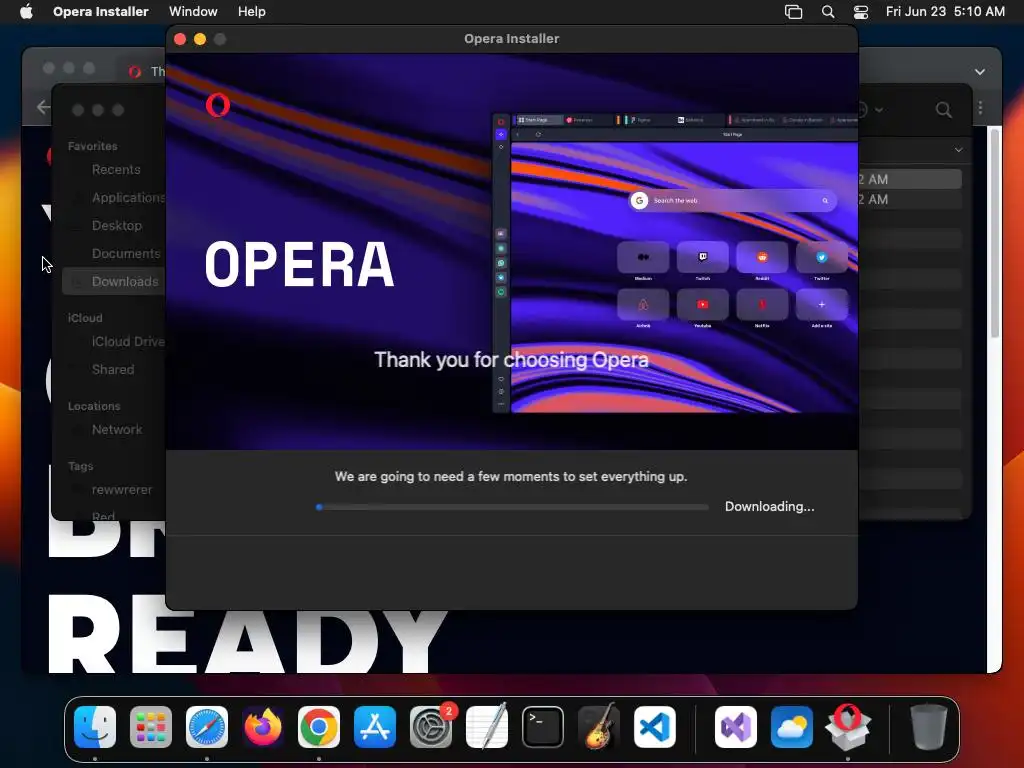
Task: Select Recents in Finder sidebar
Action: pos(115,170)
